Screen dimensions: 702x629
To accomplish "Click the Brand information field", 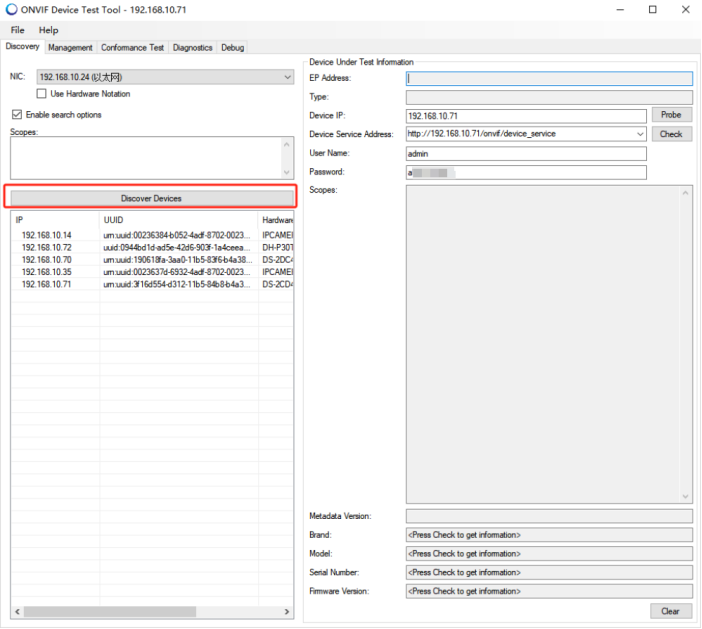I will coord(549,535).
